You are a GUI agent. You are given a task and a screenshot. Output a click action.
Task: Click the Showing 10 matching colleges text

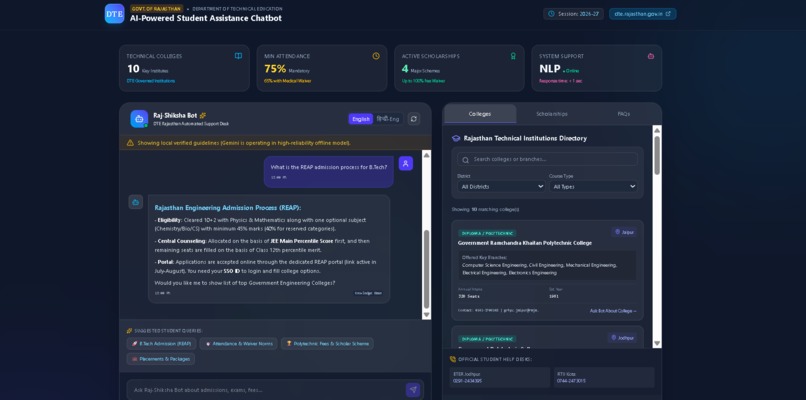(x=485, y=210)
